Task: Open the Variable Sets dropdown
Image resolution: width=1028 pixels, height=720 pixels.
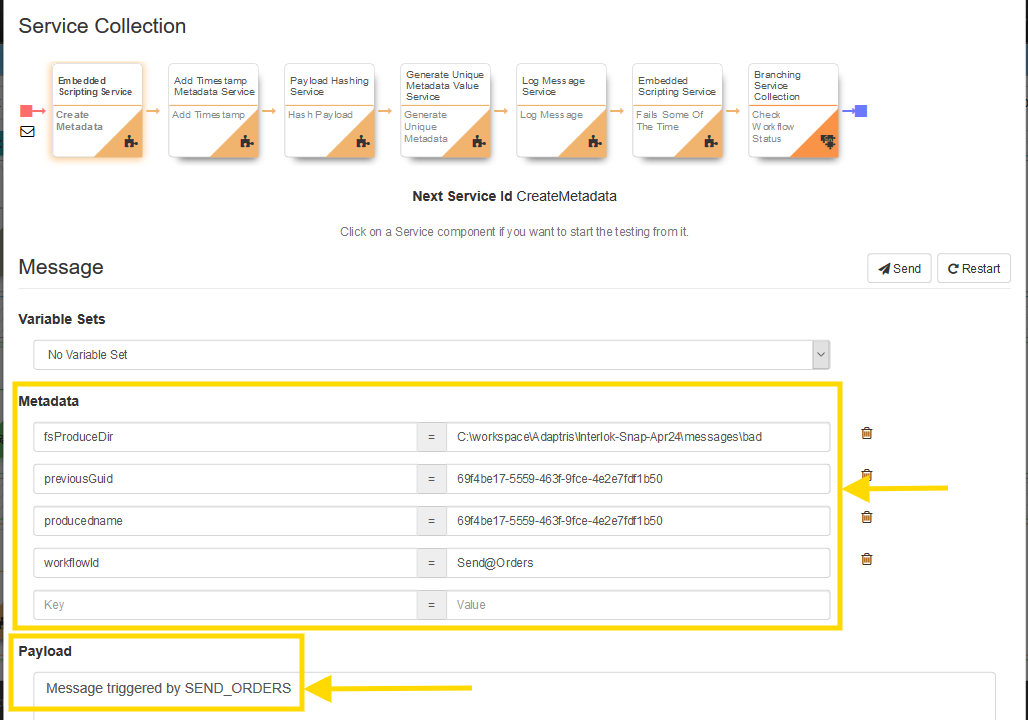Action: [431, 355]
